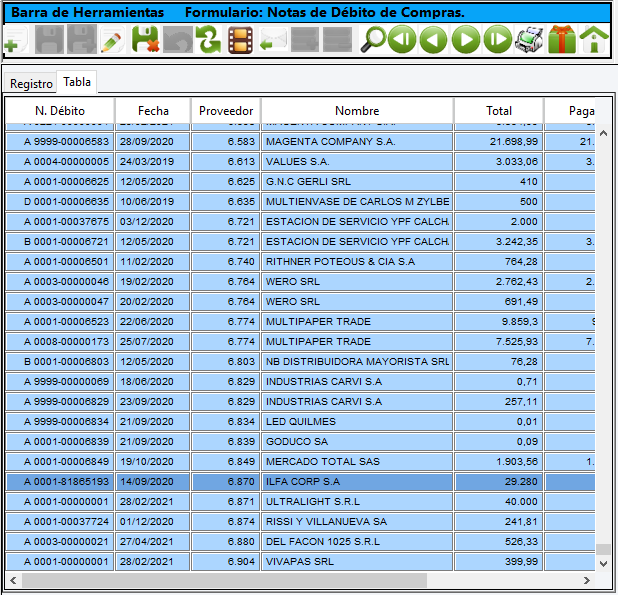Click the pencil edit record icon

(112, 40)
